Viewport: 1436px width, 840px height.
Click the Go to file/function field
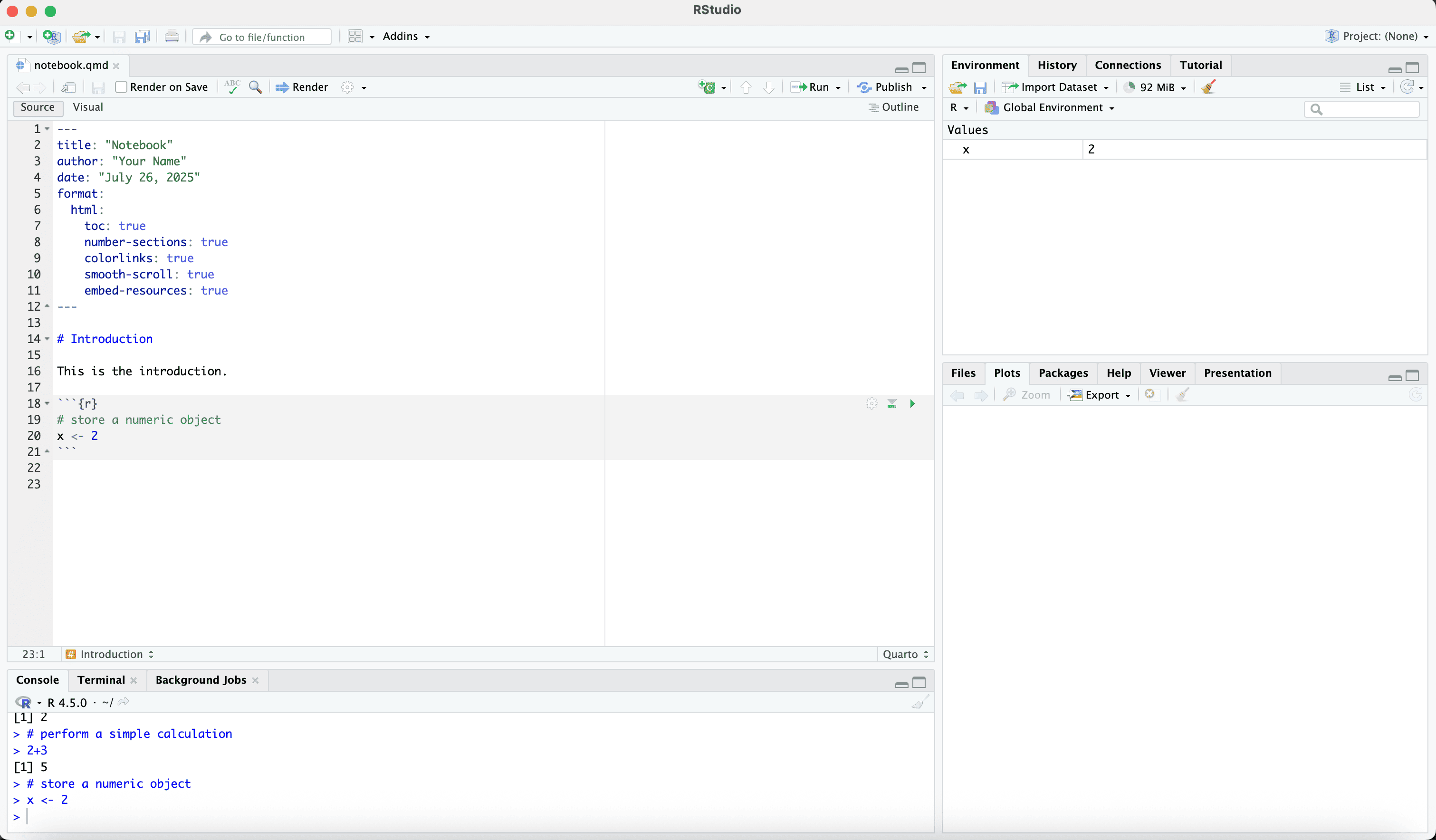[x=262, y=37]
